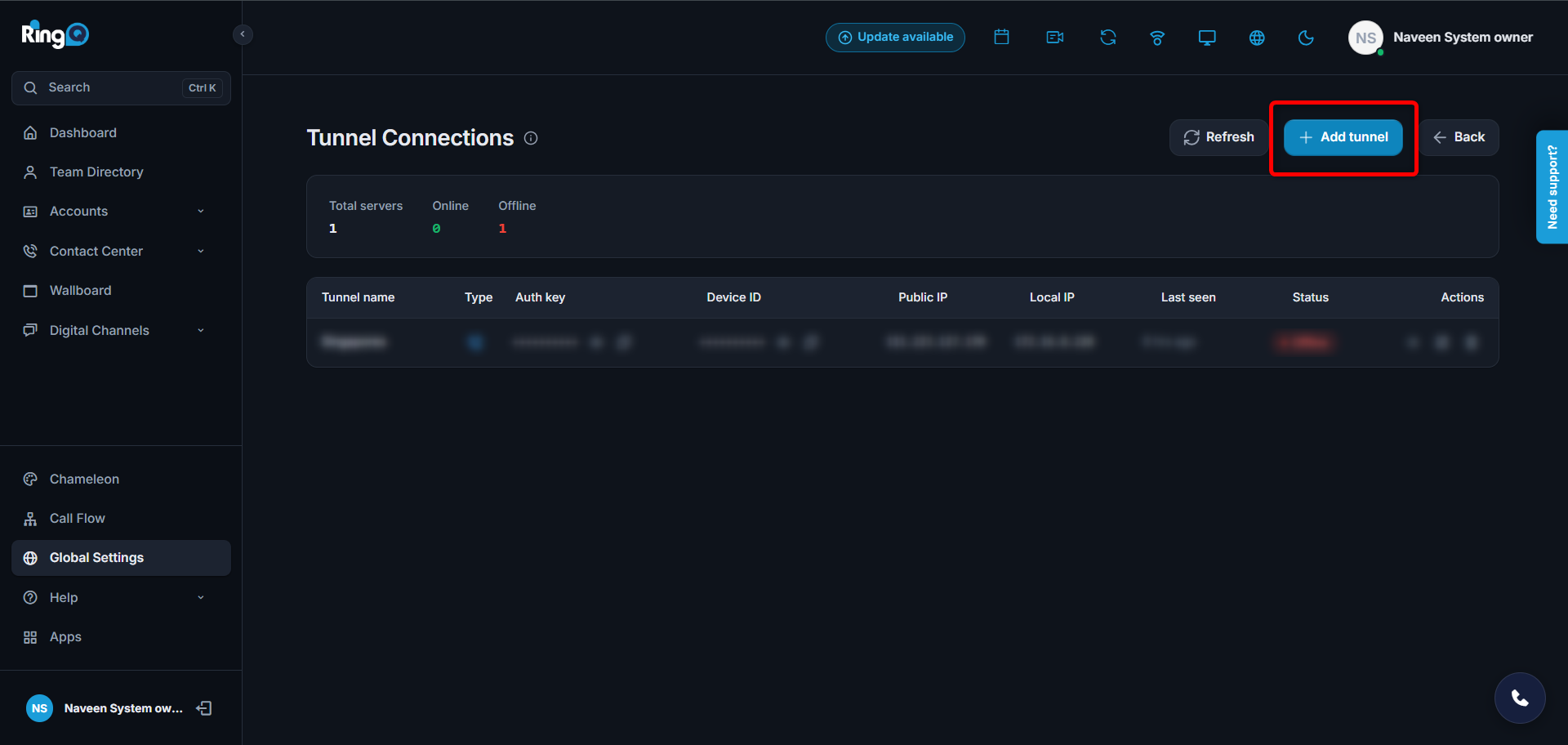Click the RingO logo
The image size is (1568, 745).
point(55,34)
